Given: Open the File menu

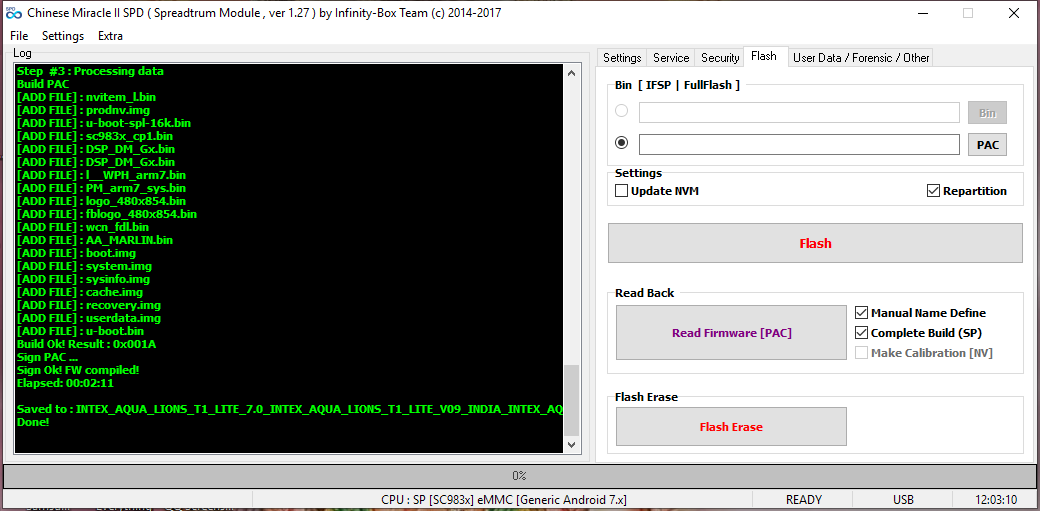Looking at the screenshot, I should click(19, 36).
